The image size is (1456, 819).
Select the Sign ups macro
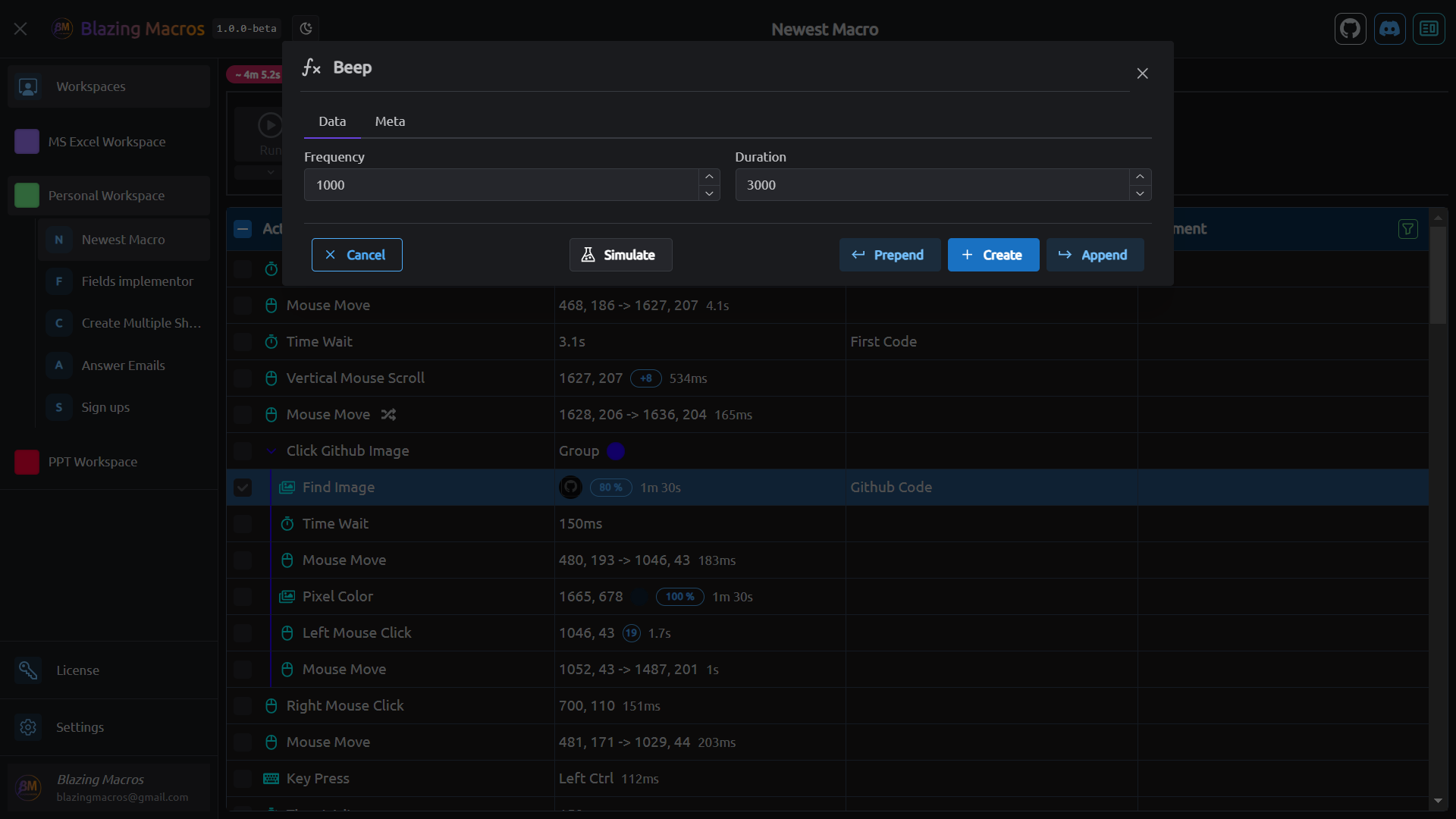pyautogui.click(x=124, y=407)
